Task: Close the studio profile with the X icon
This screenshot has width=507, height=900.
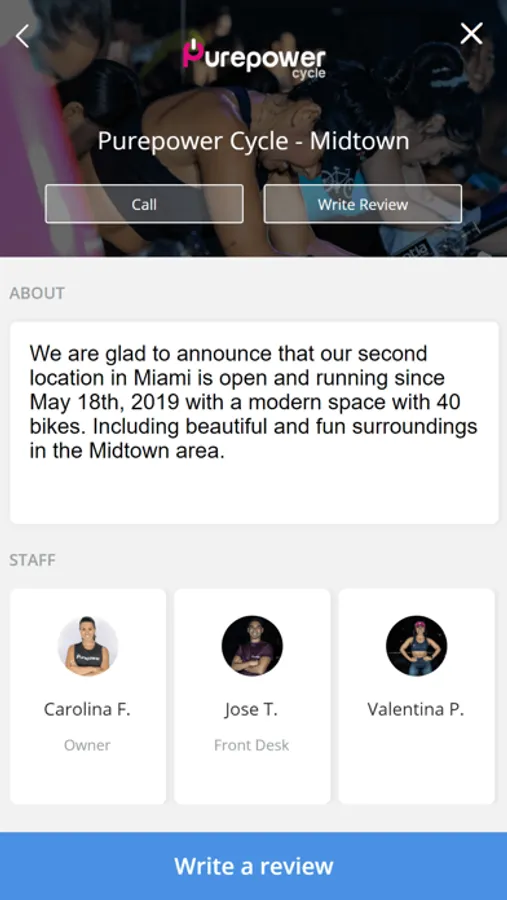Action: click(471, 34)
